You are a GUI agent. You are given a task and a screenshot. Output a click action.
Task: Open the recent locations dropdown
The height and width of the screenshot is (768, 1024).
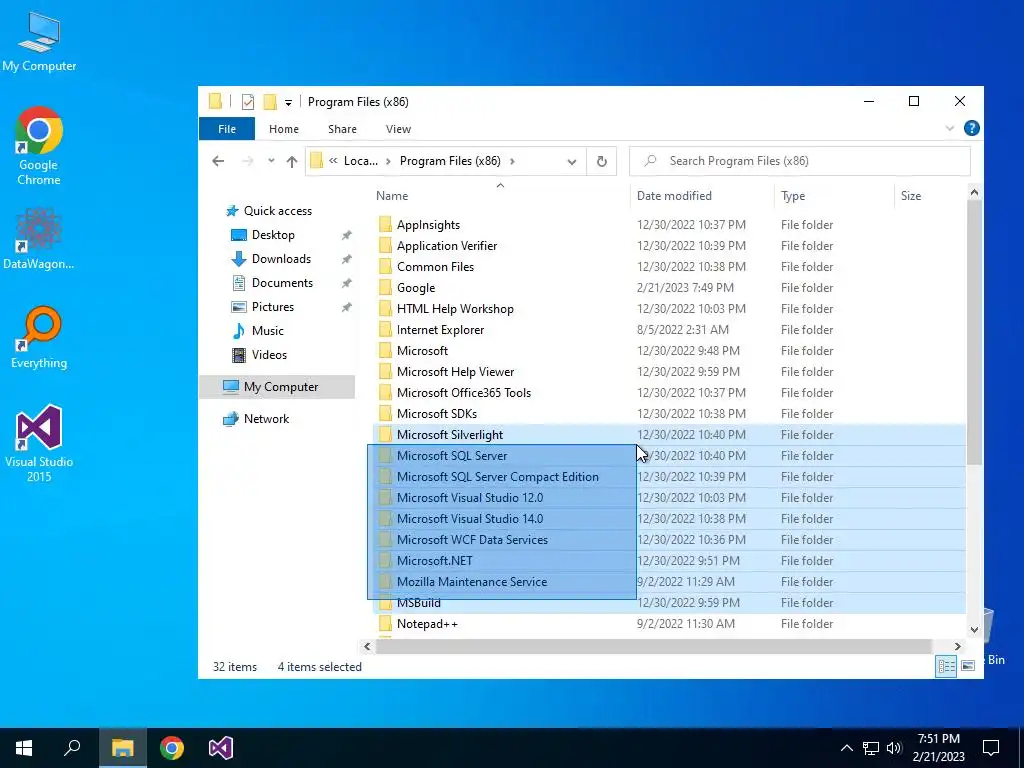point(271,161)
